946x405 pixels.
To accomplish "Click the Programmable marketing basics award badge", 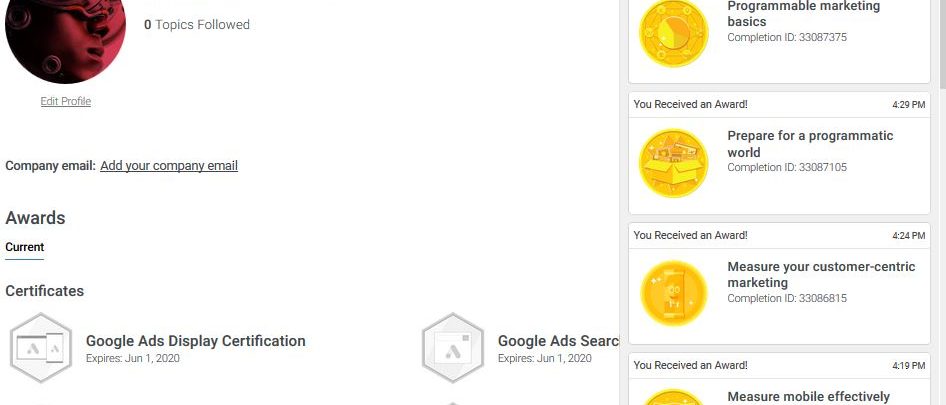I will click(x=673, y=31).
